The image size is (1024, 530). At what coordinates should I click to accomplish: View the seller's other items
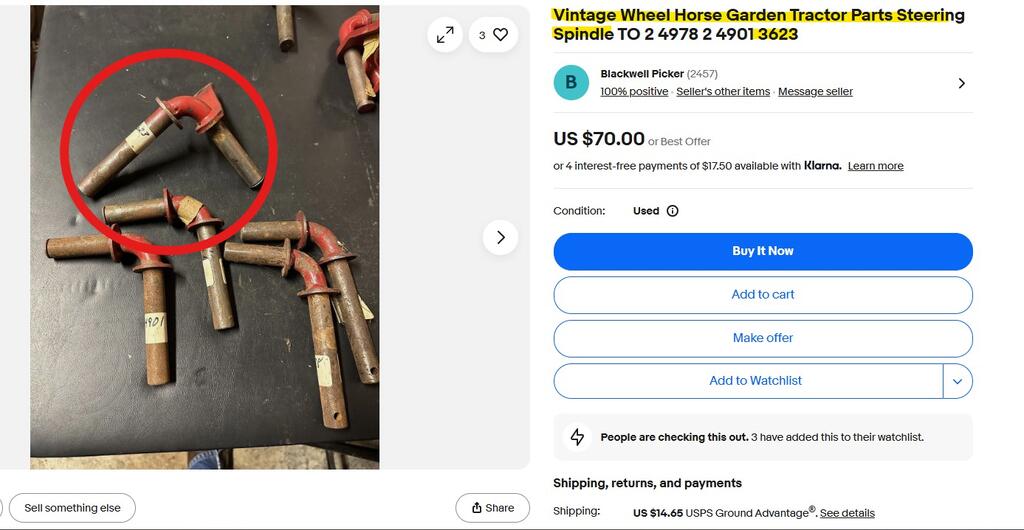point(723,92)
